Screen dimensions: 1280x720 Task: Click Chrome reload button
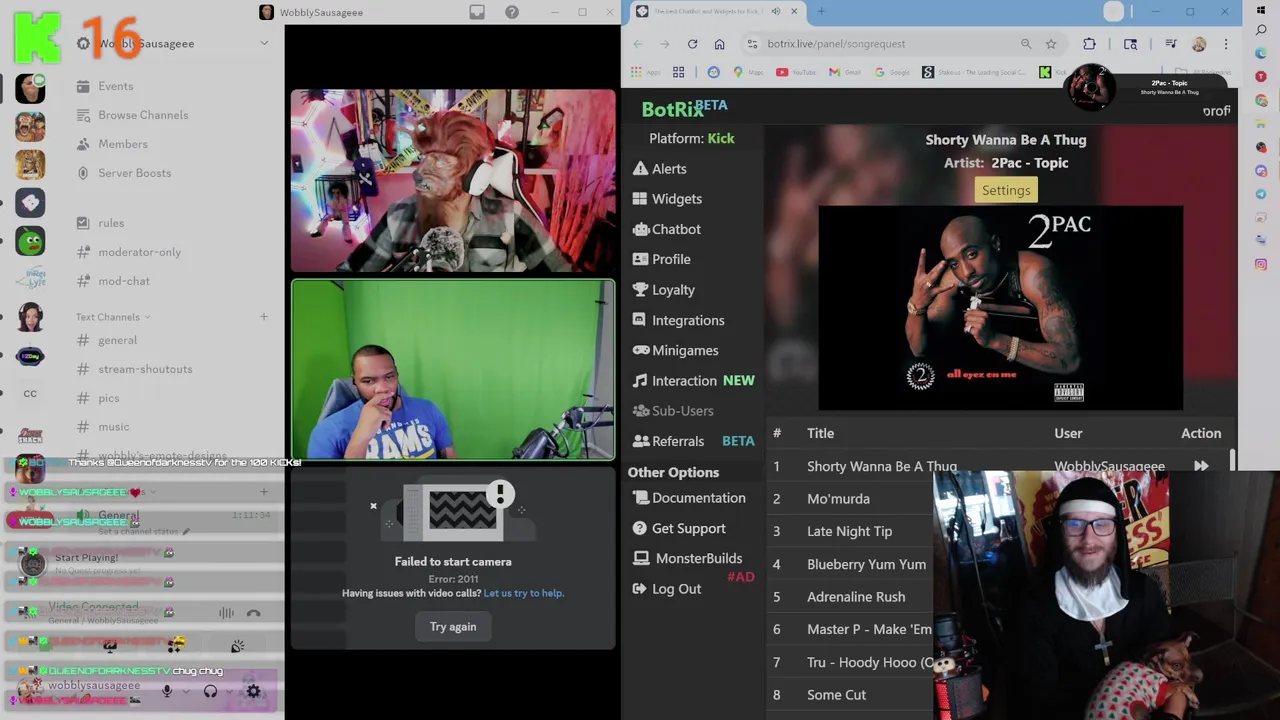pos(692,44)
